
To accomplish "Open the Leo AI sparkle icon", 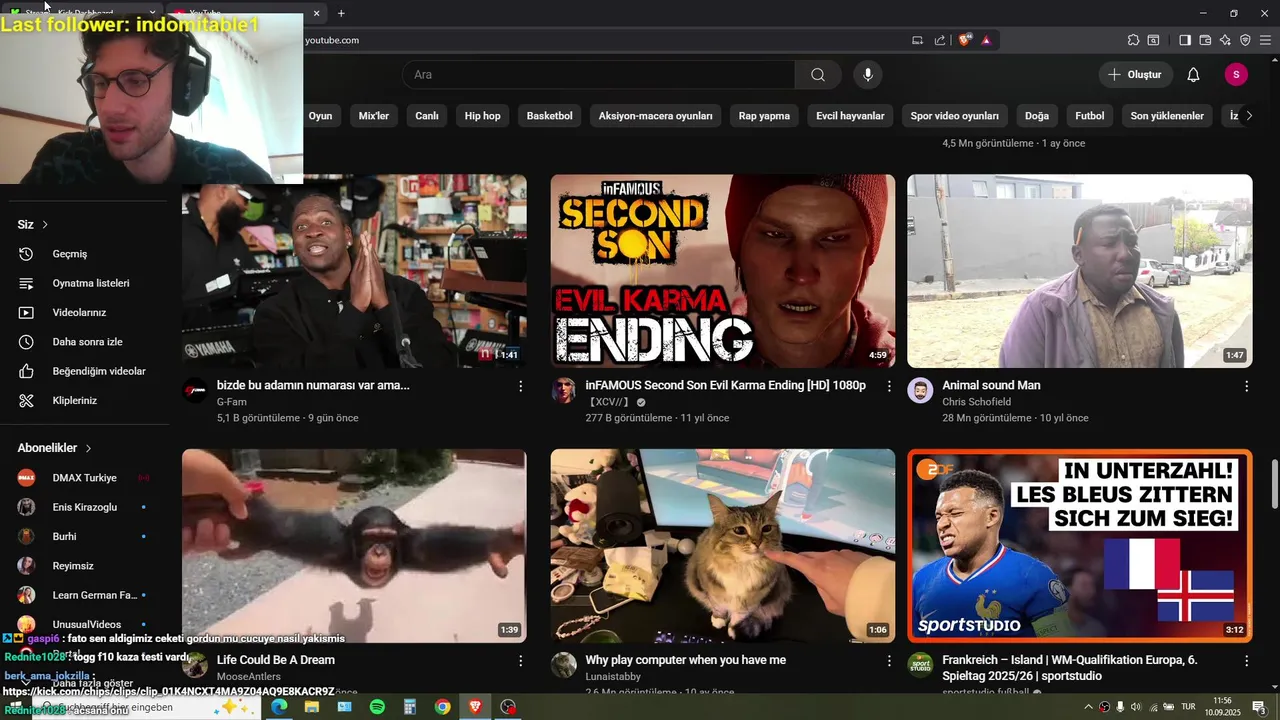I will tap(1225, 40).
